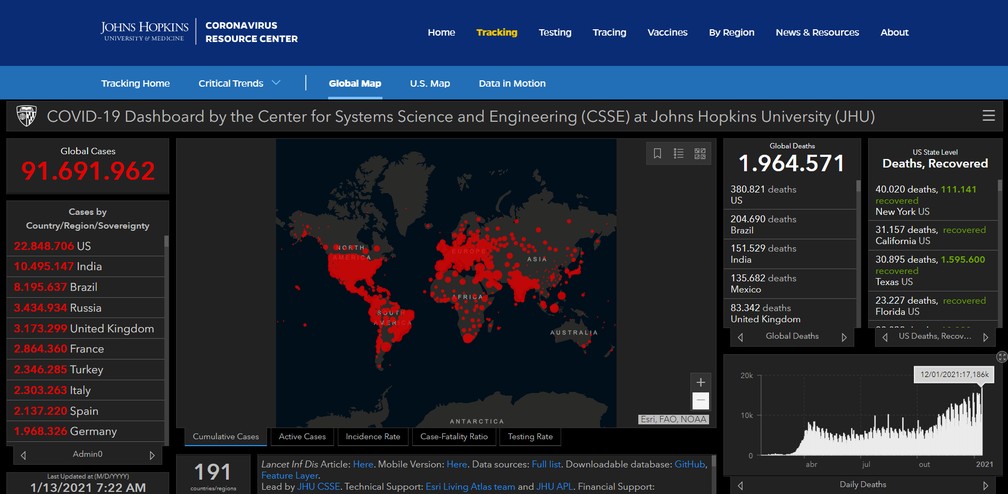
Task: Advance US Deaths, Recovered panel right arrow
Action: coord(985,336)
